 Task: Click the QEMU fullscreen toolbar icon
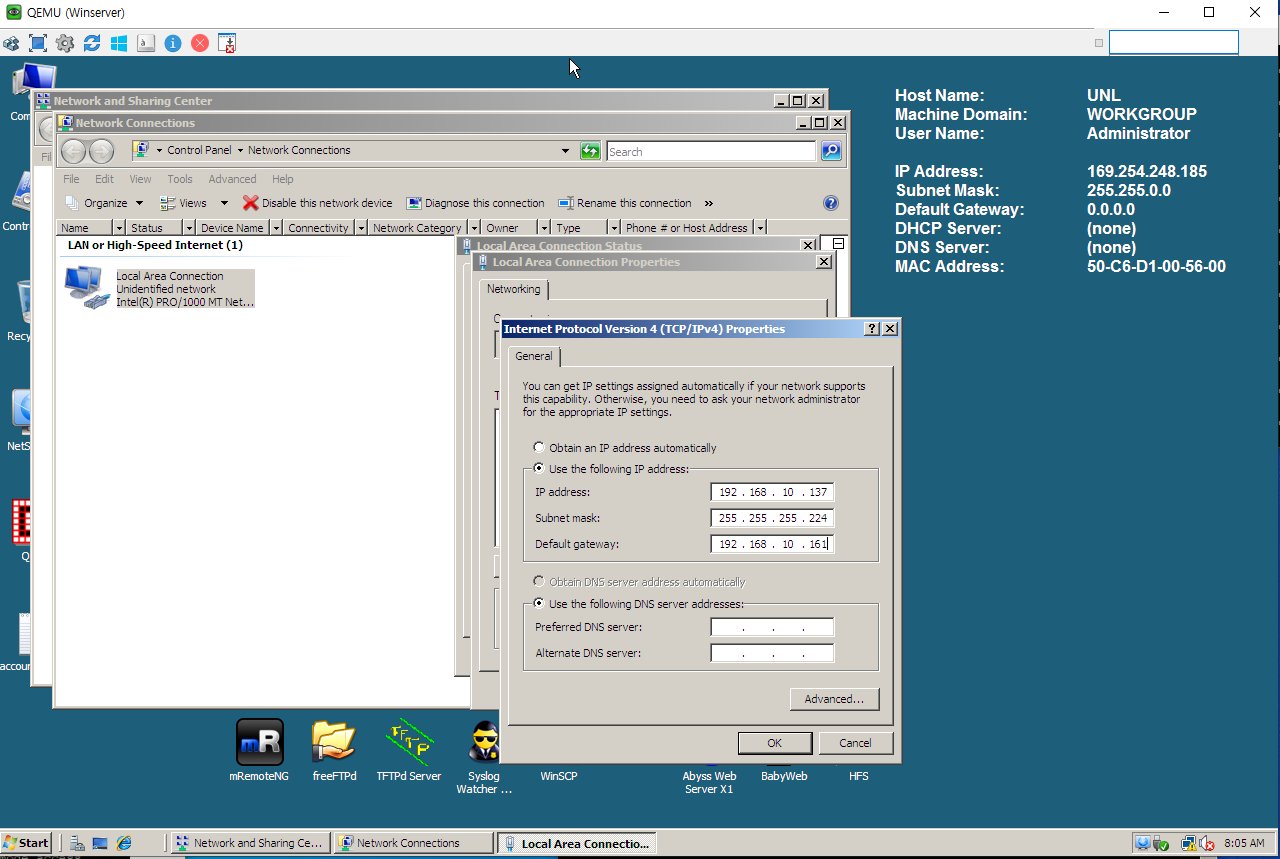point(38,43)
